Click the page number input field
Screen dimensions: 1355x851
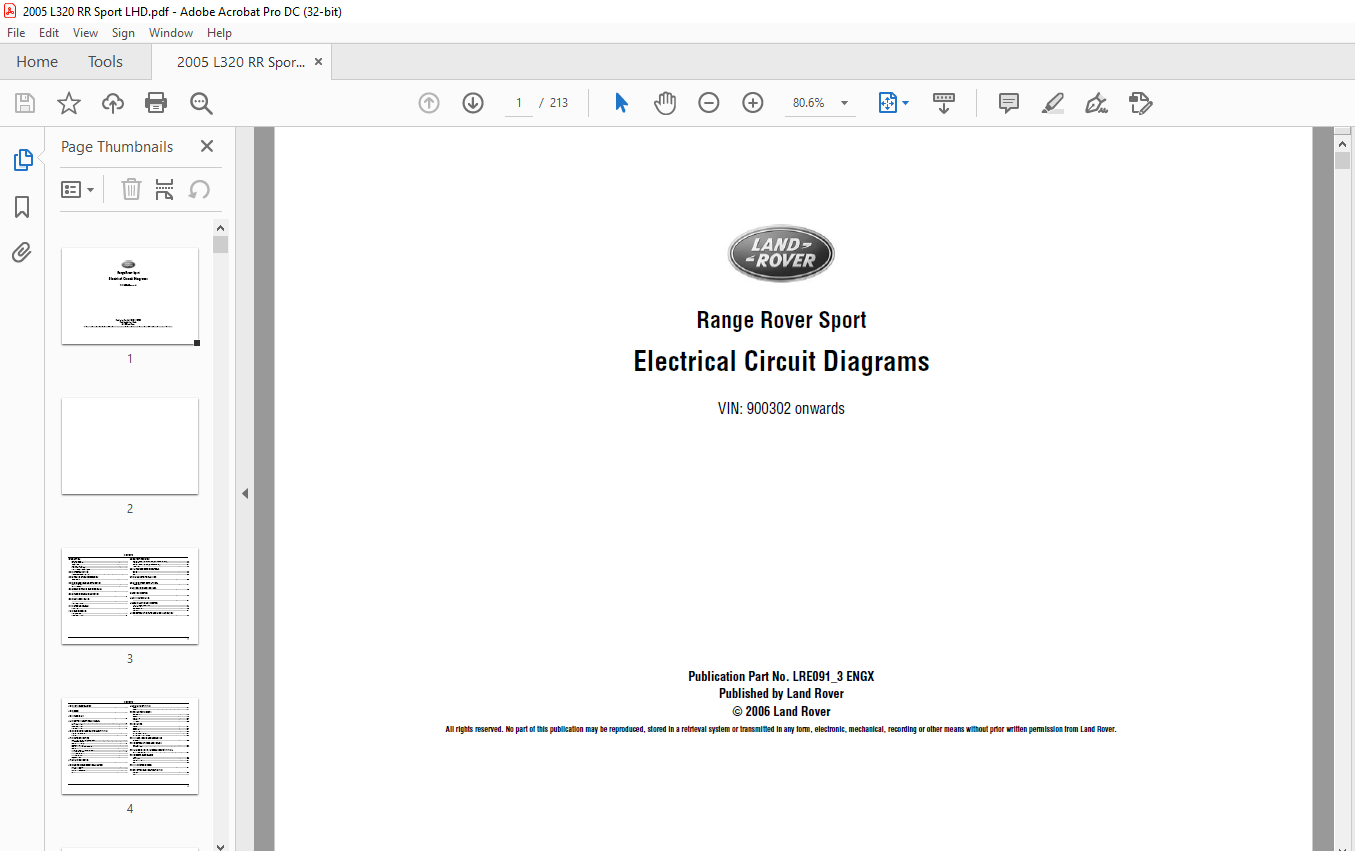pos(519,103)
